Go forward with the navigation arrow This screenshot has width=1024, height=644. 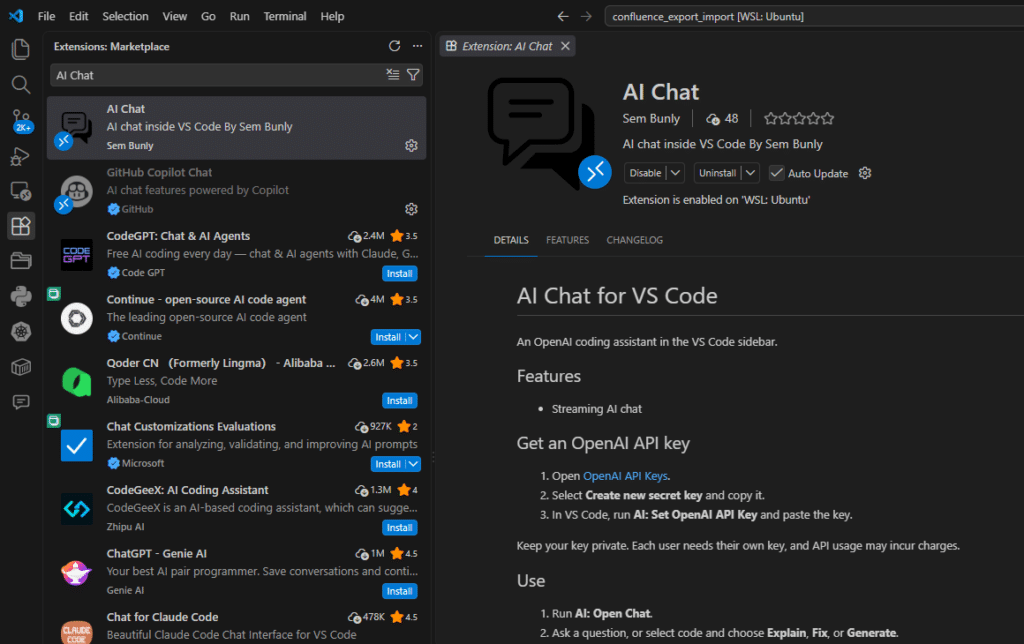pos(586,16)
